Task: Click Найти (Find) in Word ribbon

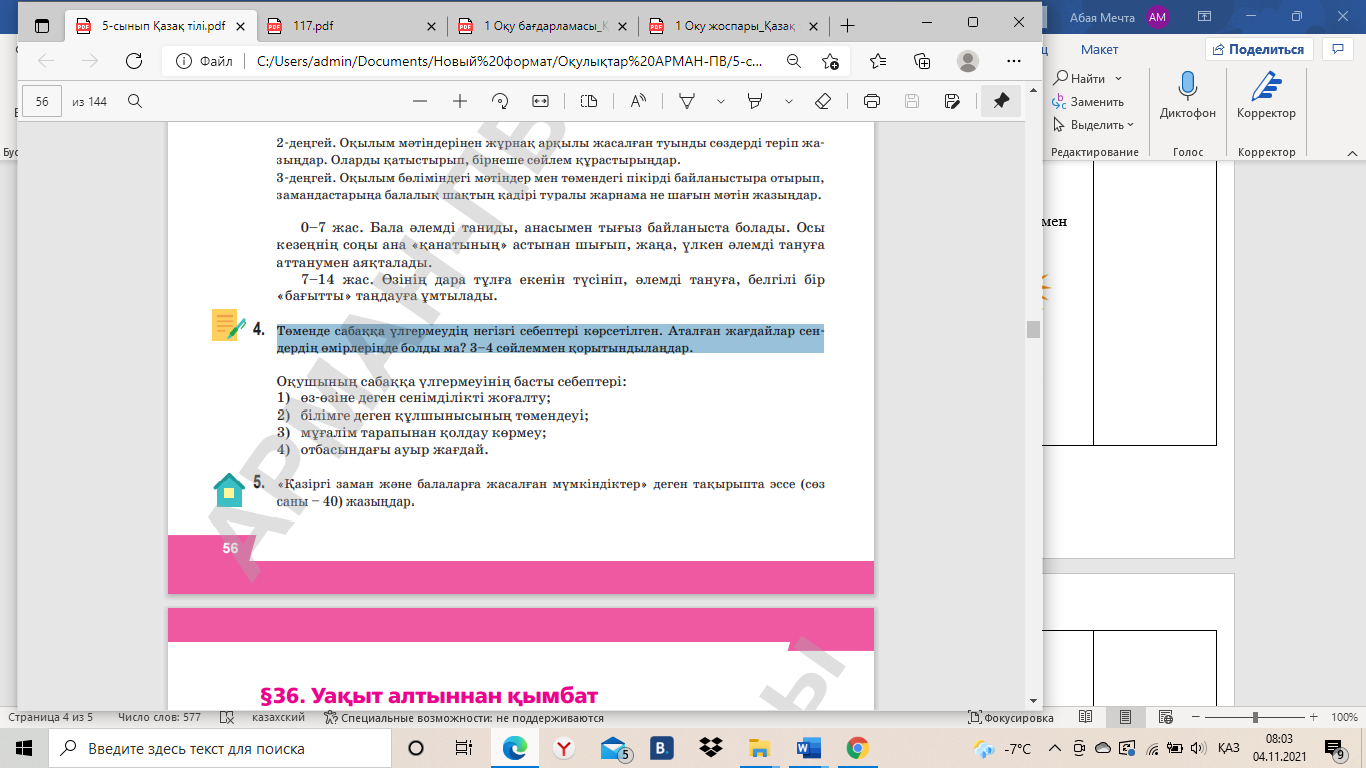Action: tap(1079, 78)
